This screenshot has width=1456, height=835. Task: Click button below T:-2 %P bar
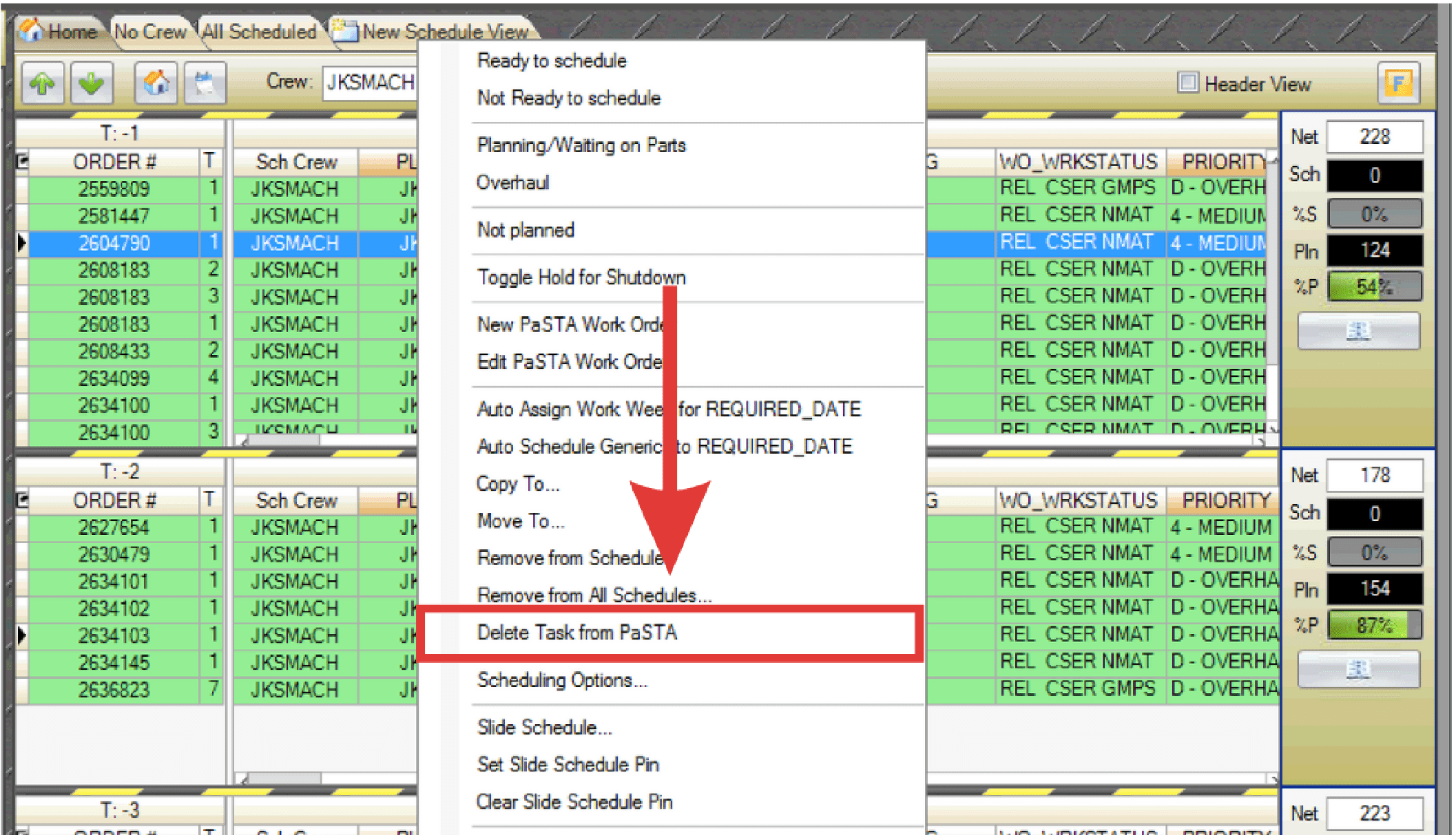tap(1358, 669)
